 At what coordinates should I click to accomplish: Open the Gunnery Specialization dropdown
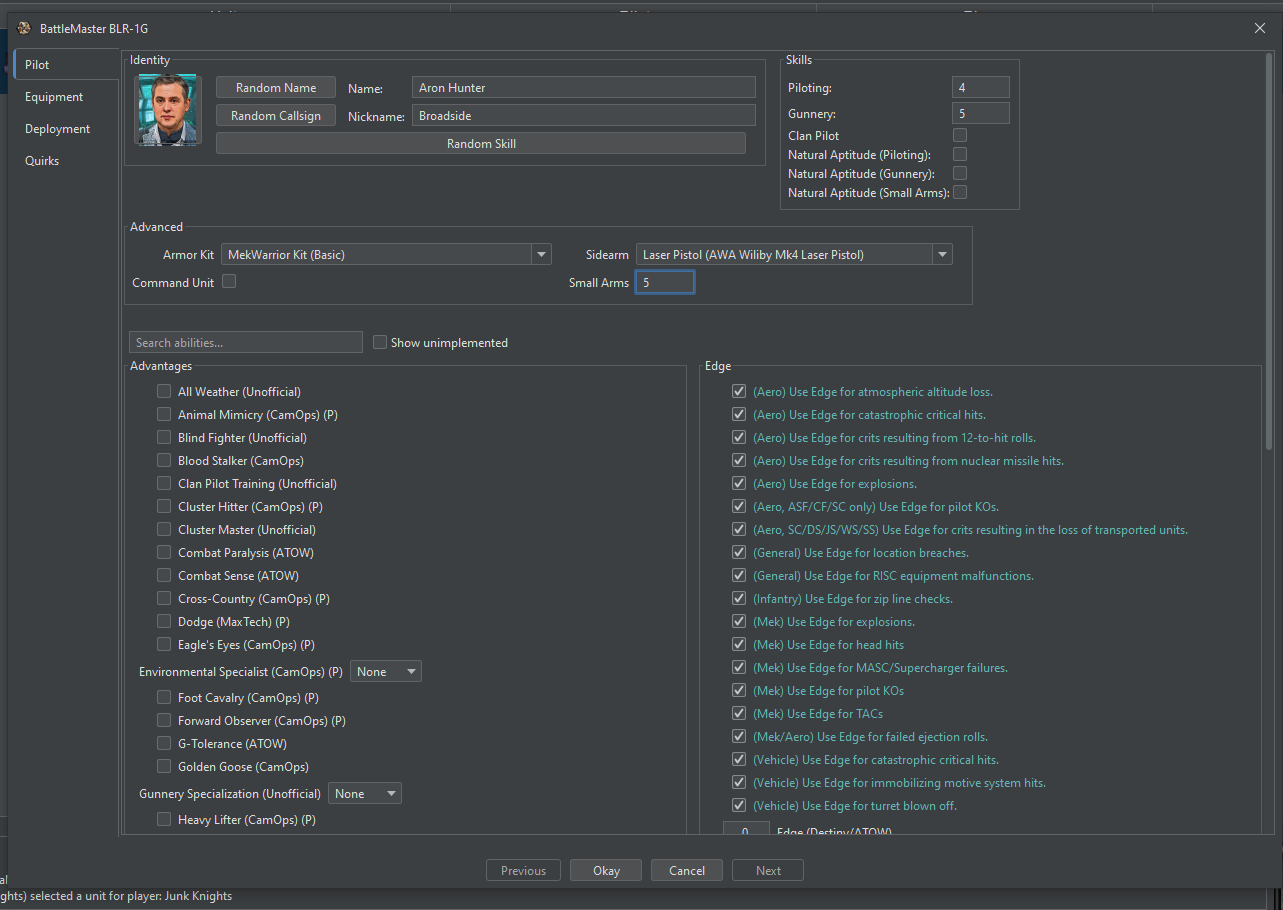364,794
